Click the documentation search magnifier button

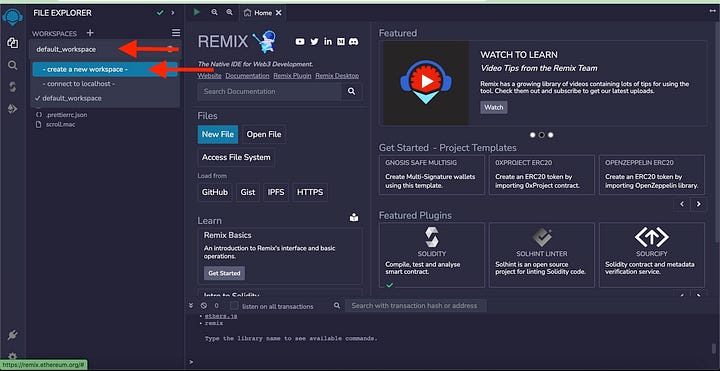point(352,91)
